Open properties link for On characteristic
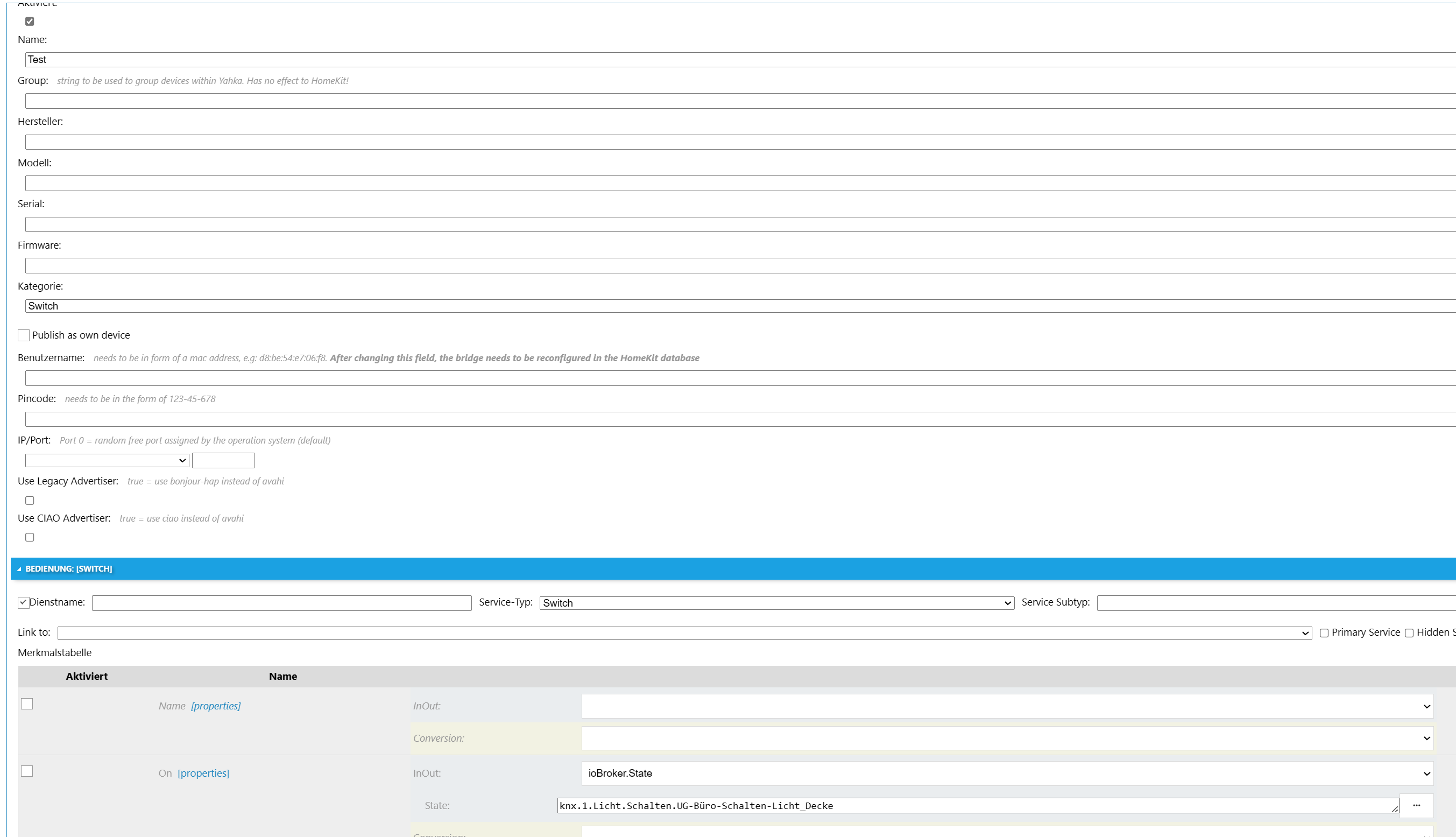1456x837 pixels. [x=203, y=773]
